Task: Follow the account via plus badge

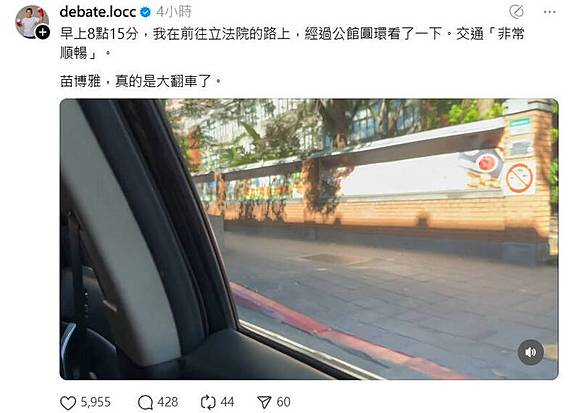Action: click(x=43, y=33)
